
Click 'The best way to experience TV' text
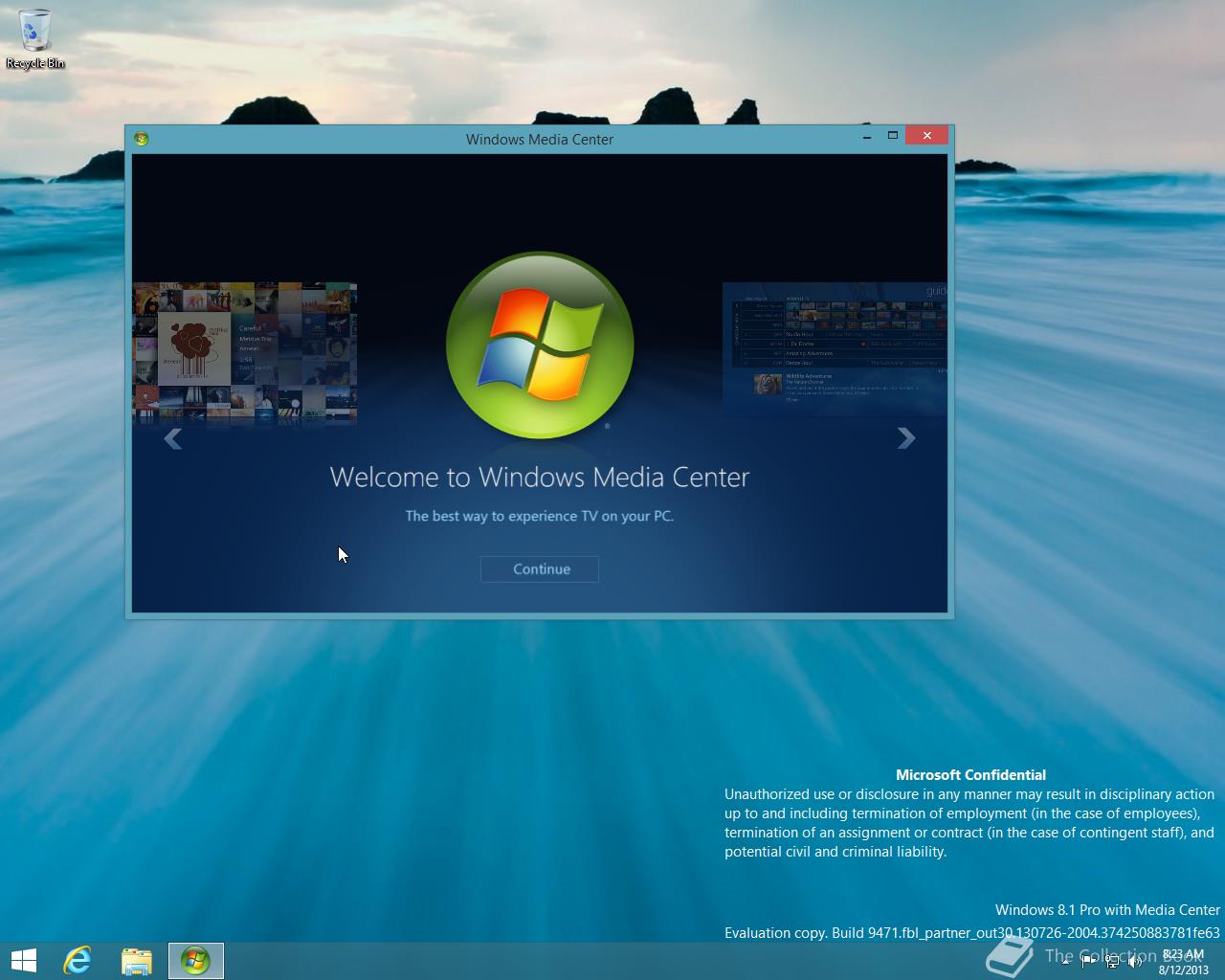(540, 516)
